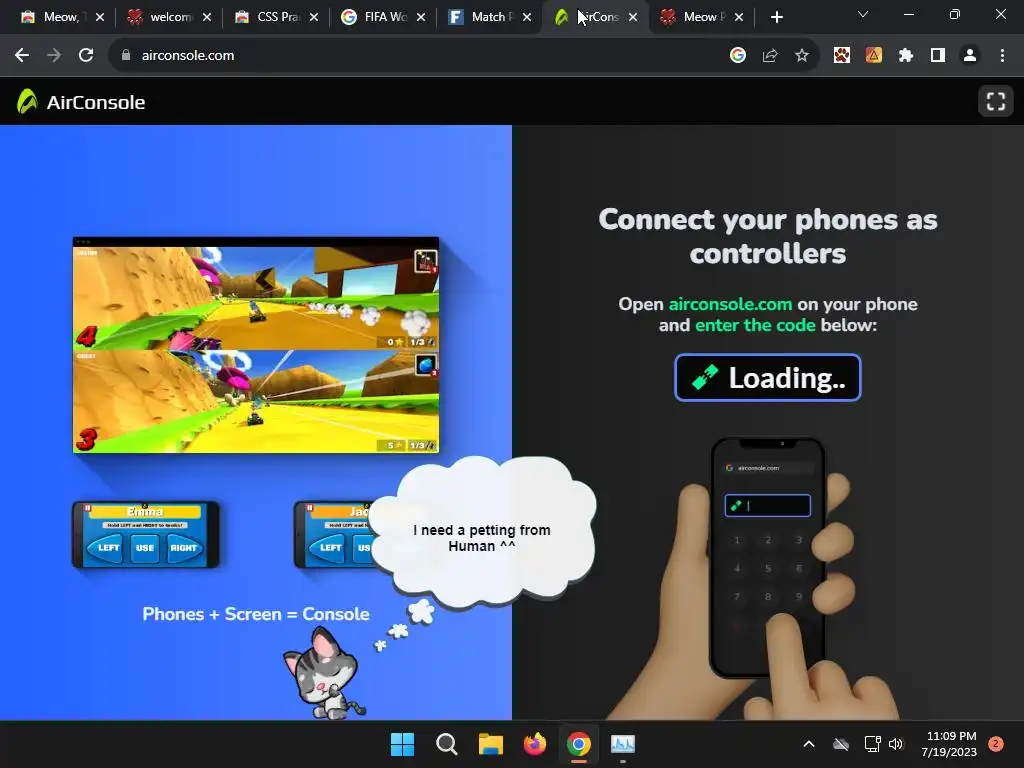1024x768 pixels.
Task: Click the Emma phone controller image
Action: click(146, 534)
